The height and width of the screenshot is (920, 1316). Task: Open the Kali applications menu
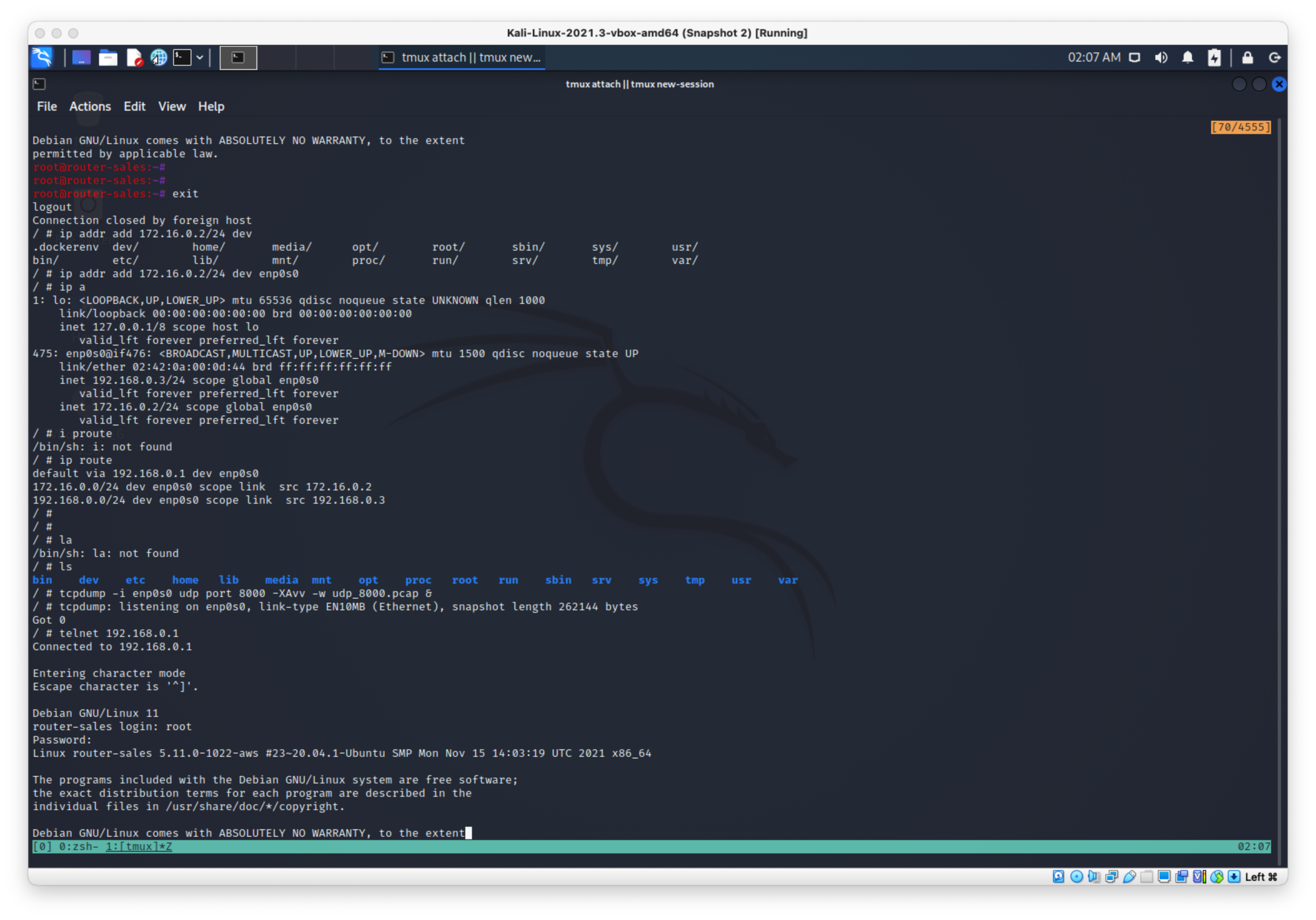(42, 57)
